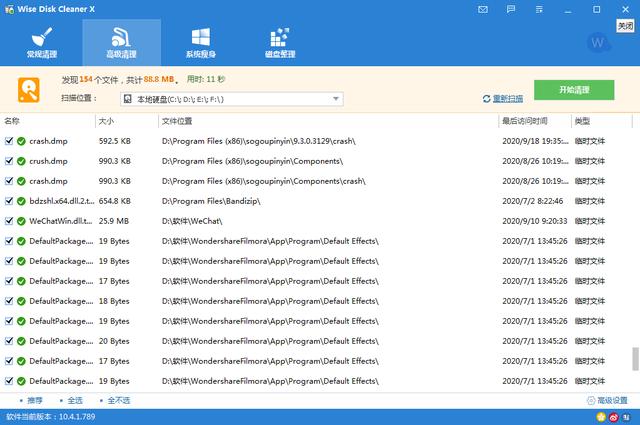Viewport: 640px width, 425px height.
Task: Click green status icon of Components\crash\ row
Action: click(x=21, y=181)
